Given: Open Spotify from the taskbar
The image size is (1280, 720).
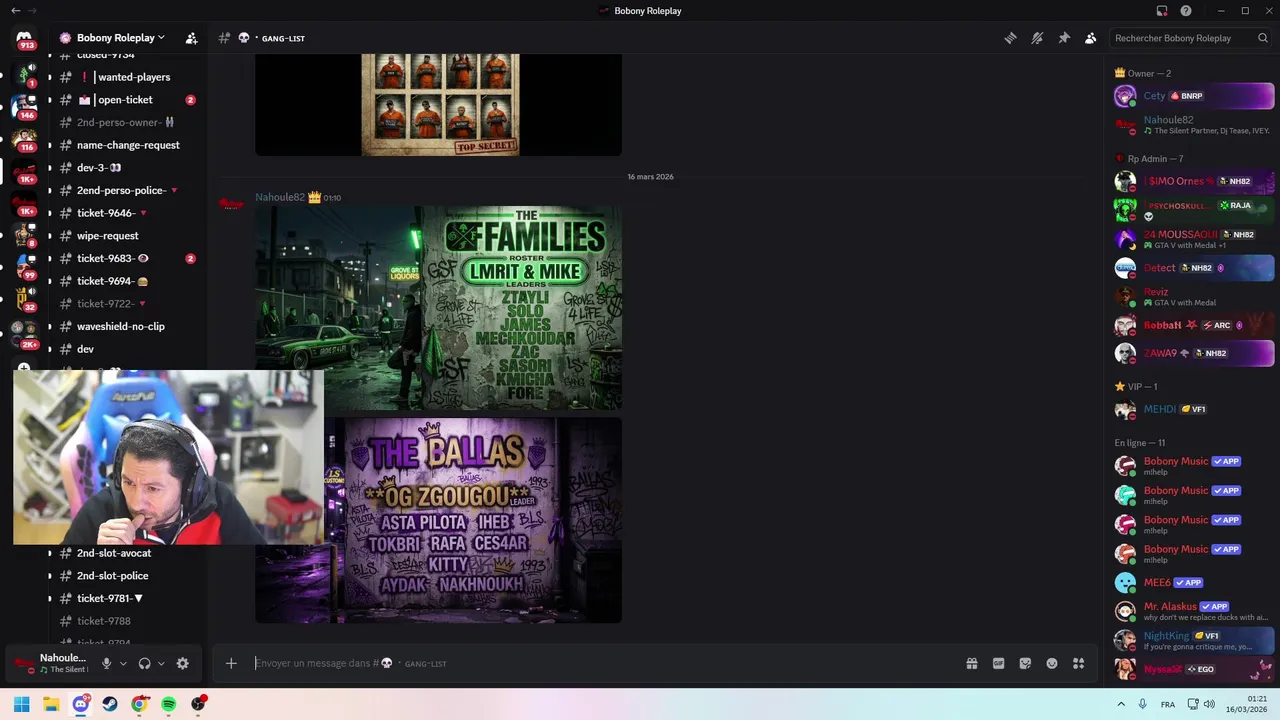Looking at the screenshot, I should coord(168,704).
